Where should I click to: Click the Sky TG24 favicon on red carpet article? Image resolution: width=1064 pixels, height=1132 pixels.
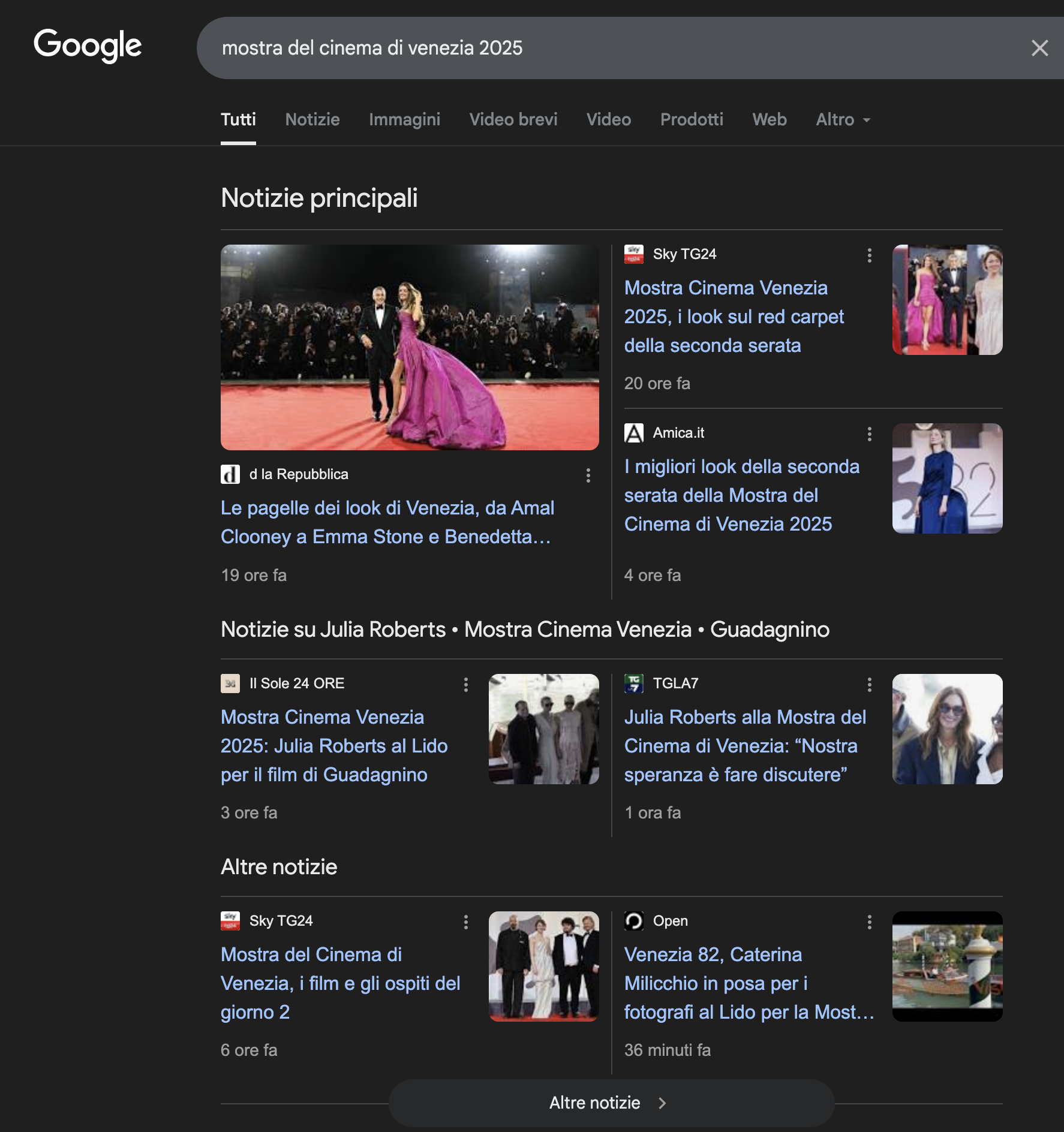coord(634,254)
